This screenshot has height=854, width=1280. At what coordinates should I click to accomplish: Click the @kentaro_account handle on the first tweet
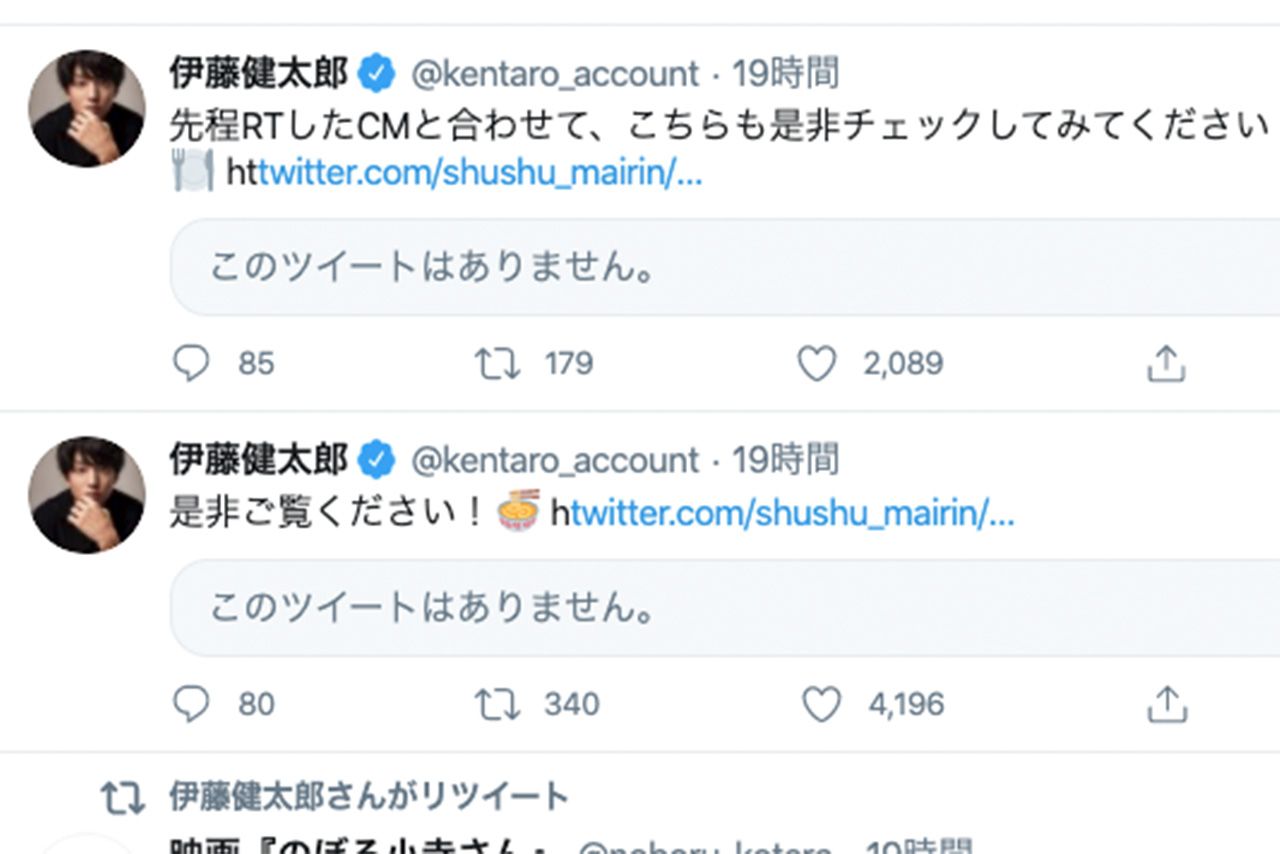coord(560,70)
